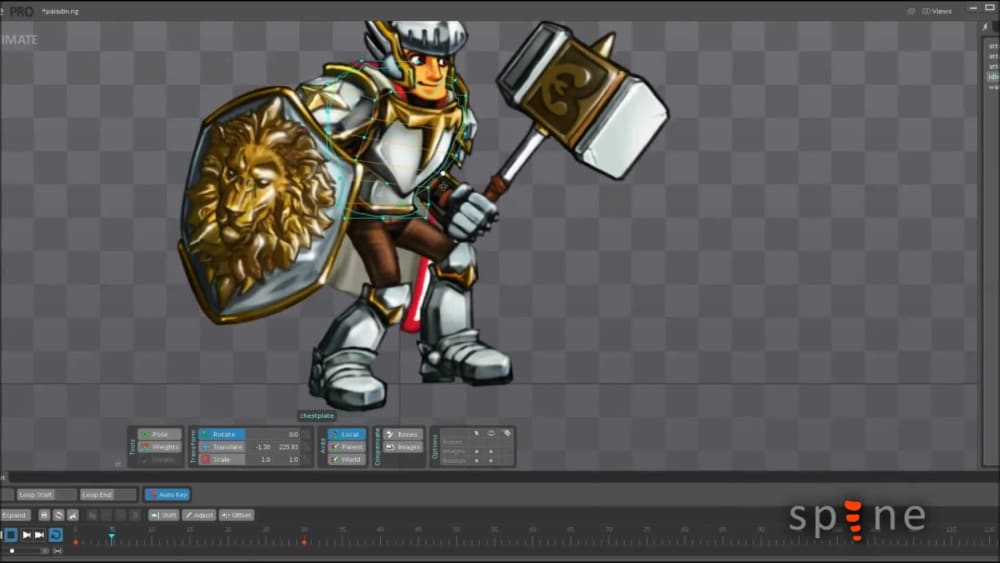Select the Pose tool
1000x563 pixels.
click(159, 434)
